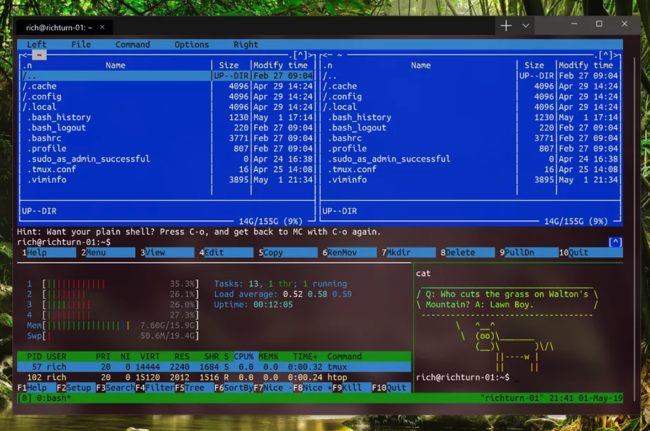The height and width of the screenshot is (431, 650).
Task: Open the Left menu in Midnight Commander
Action: [36, 44]
